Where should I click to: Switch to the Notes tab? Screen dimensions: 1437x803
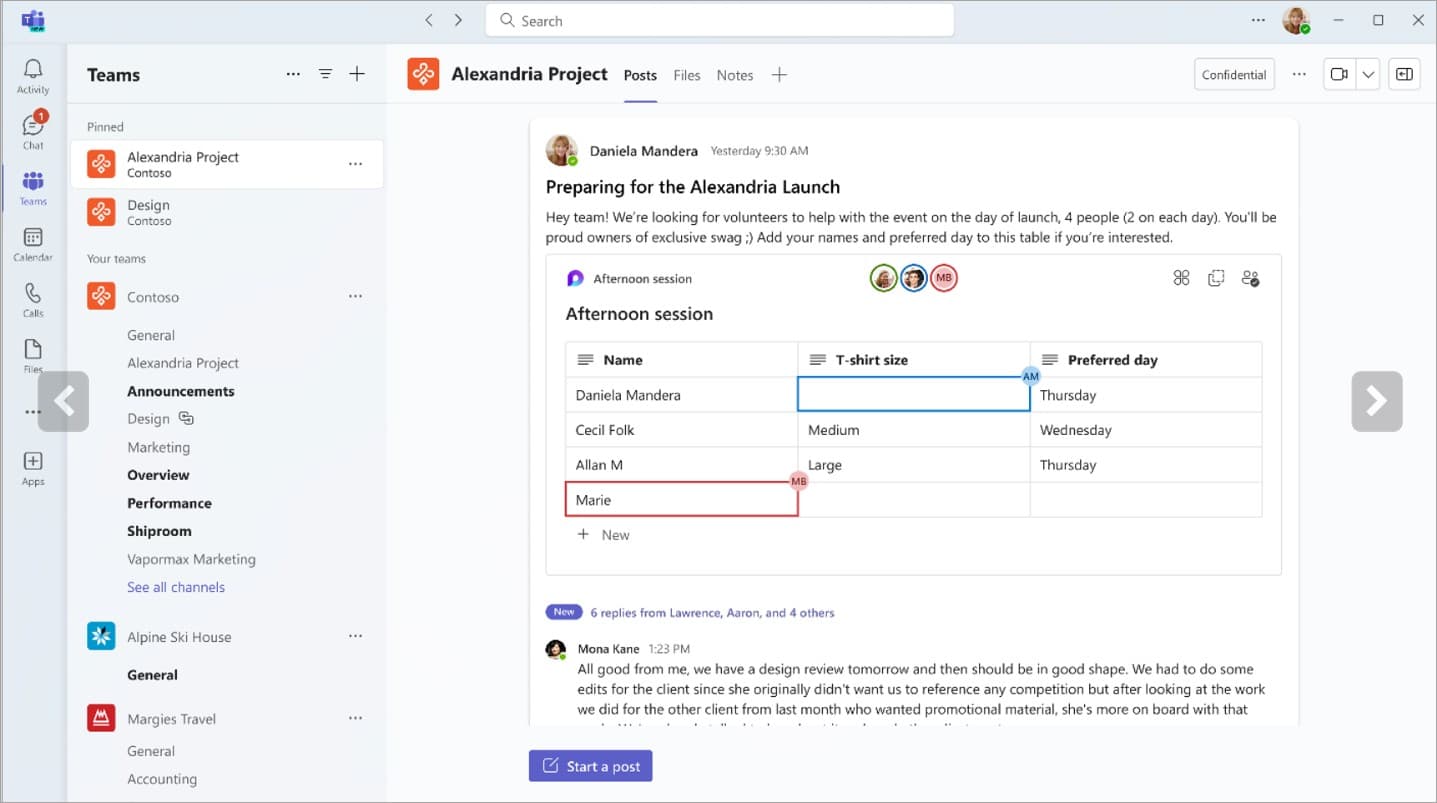[x=735, y=75]
